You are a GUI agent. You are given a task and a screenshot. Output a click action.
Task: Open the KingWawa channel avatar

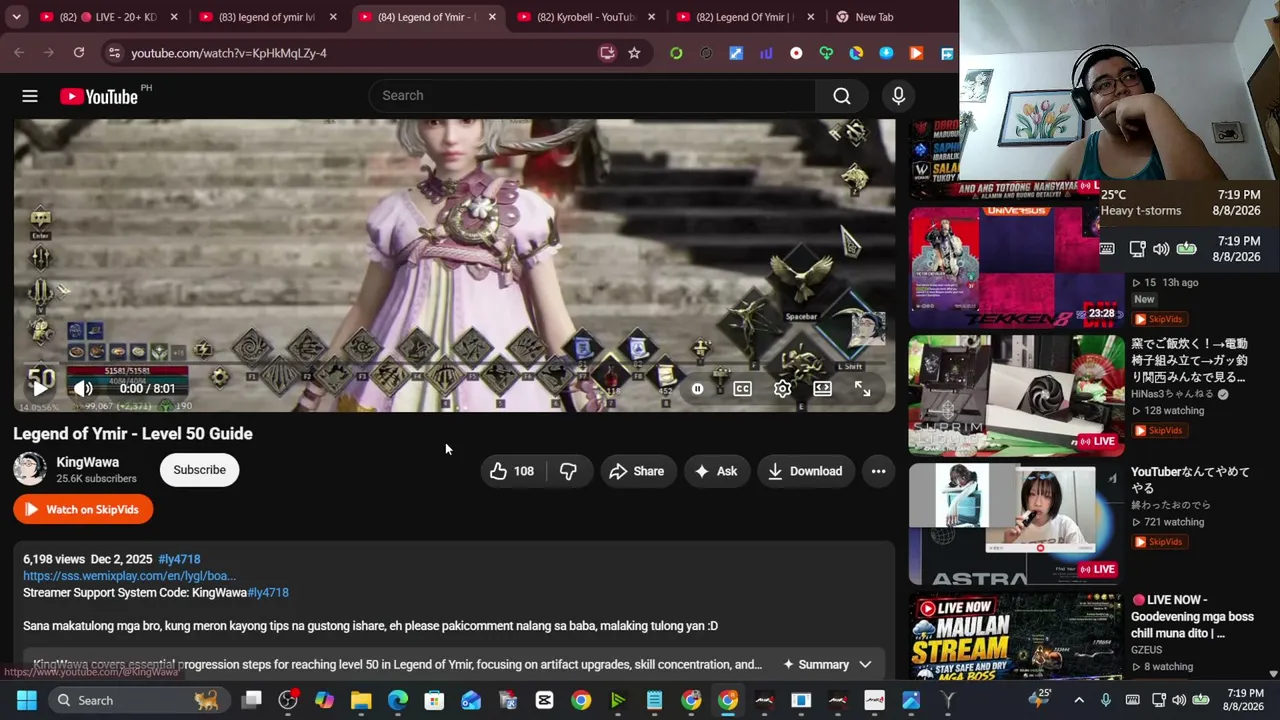pyautogui.click(x=30, y=470)
